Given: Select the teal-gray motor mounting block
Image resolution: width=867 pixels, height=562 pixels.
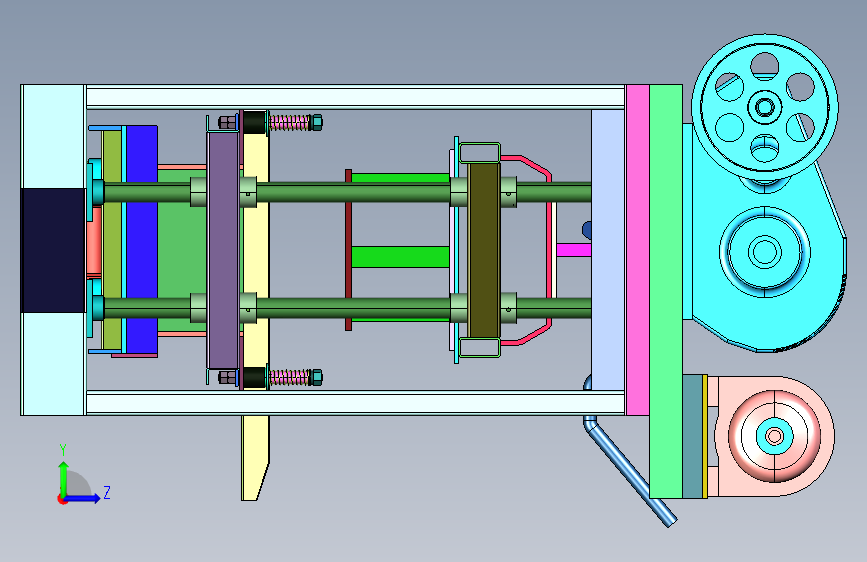Looking at the screenshot, I should [692, 437].
